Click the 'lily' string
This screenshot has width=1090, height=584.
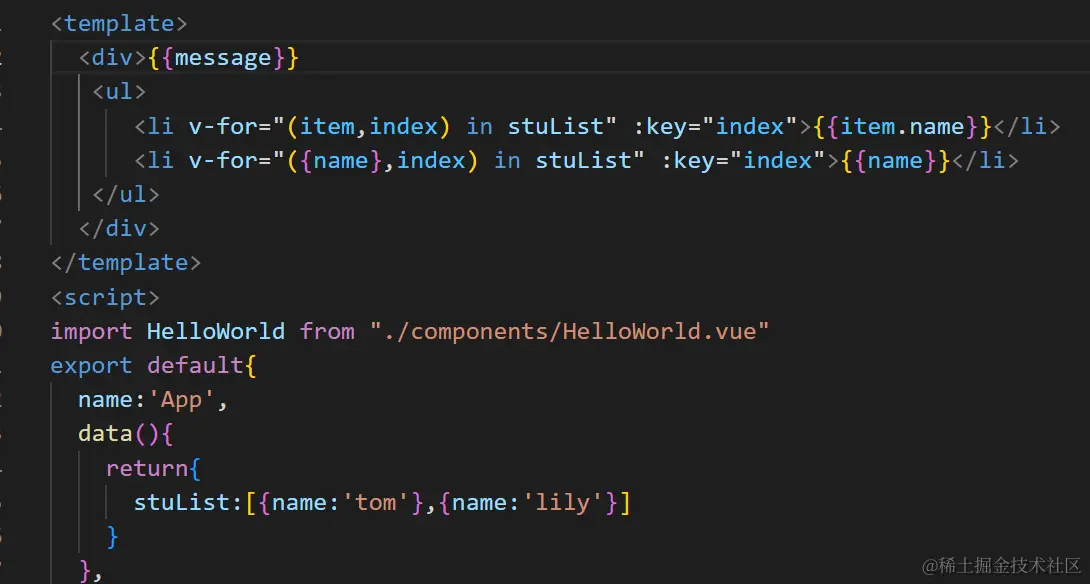pos(562,503)
